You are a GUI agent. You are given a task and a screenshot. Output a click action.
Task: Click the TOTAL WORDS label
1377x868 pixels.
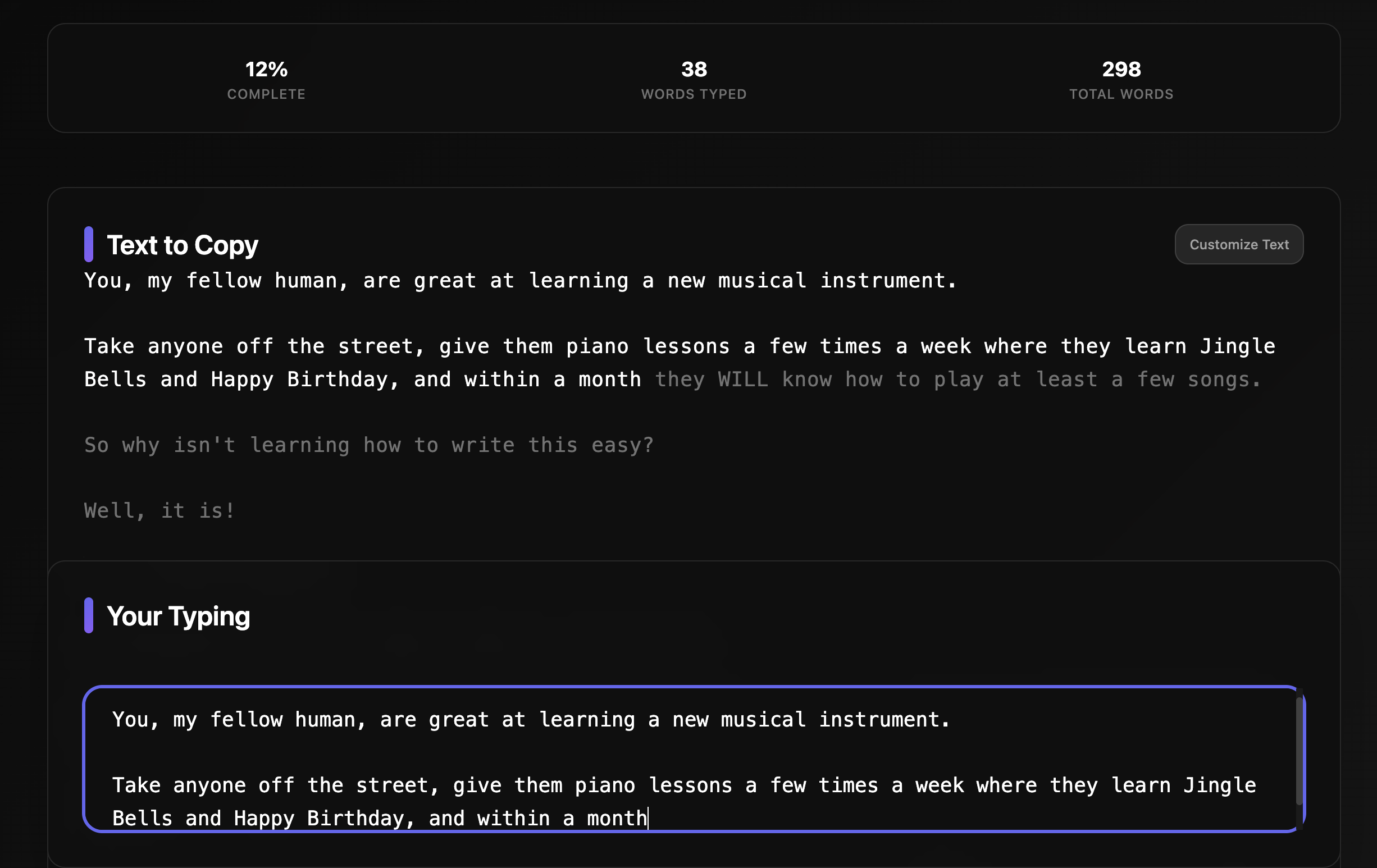coord(1121,94)
